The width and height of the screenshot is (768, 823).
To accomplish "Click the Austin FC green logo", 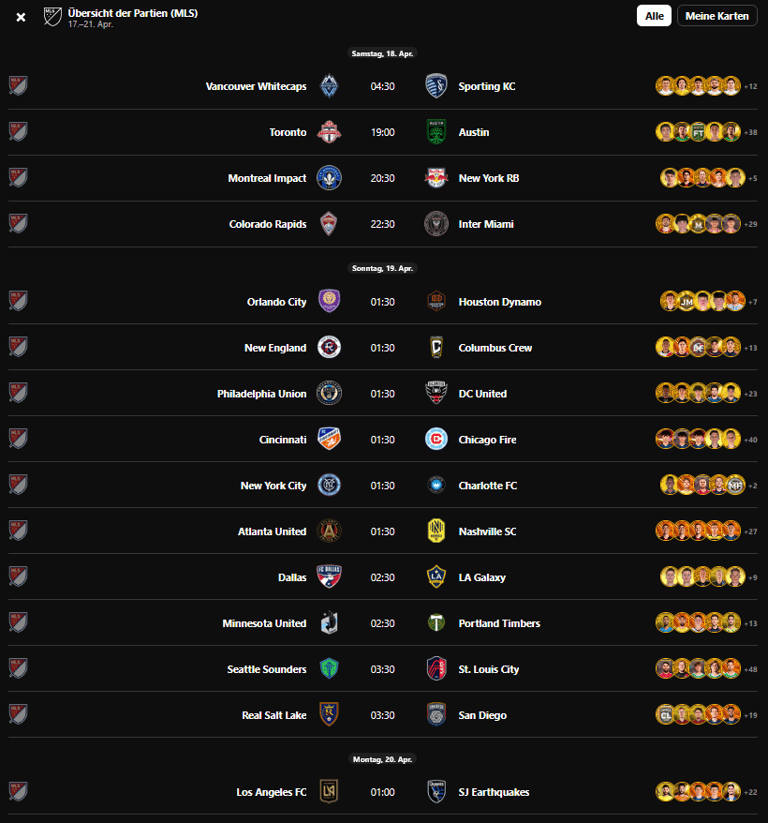I will point(435,132).
